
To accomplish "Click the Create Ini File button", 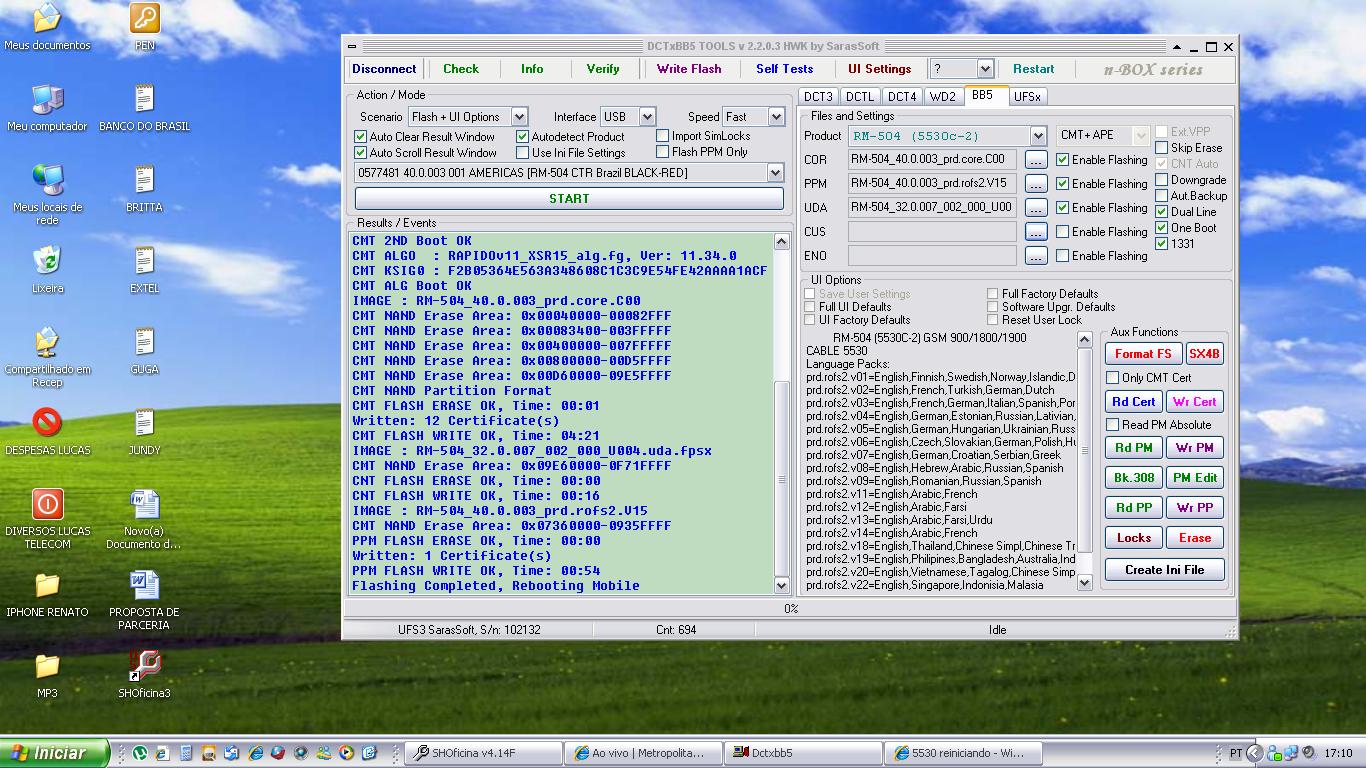I will pos(1165,570).
